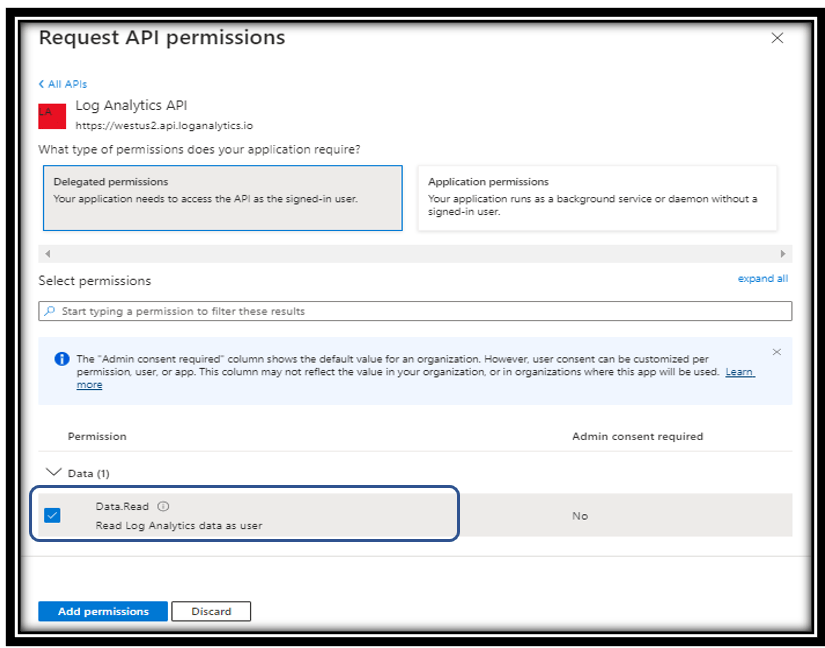Viewport: 825px width, 648px height.
Task: Collapse the Data (1) group chevron
Action: pos(54,472)
